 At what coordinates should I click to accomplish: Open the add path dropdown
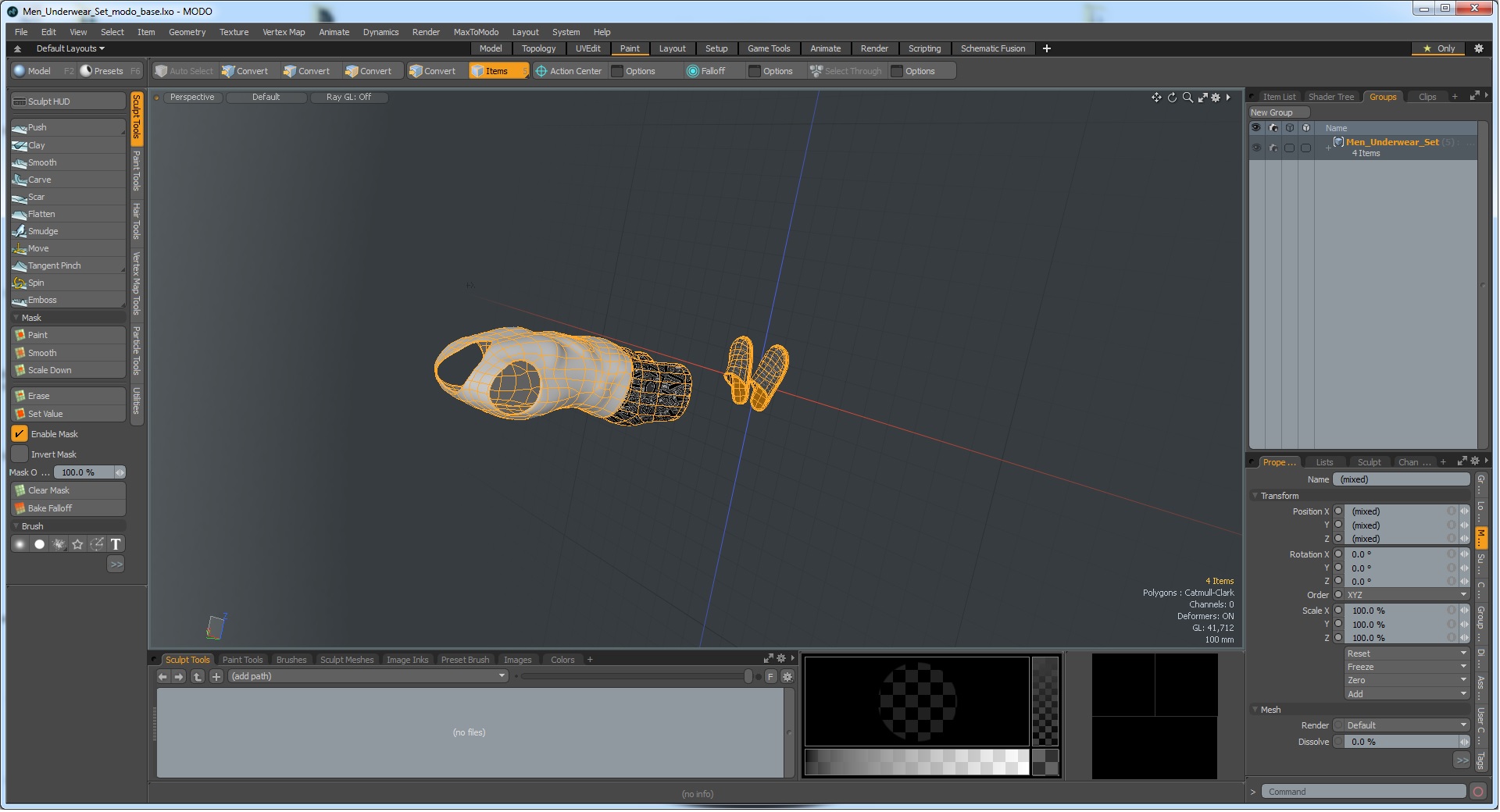tap(369, 677)
